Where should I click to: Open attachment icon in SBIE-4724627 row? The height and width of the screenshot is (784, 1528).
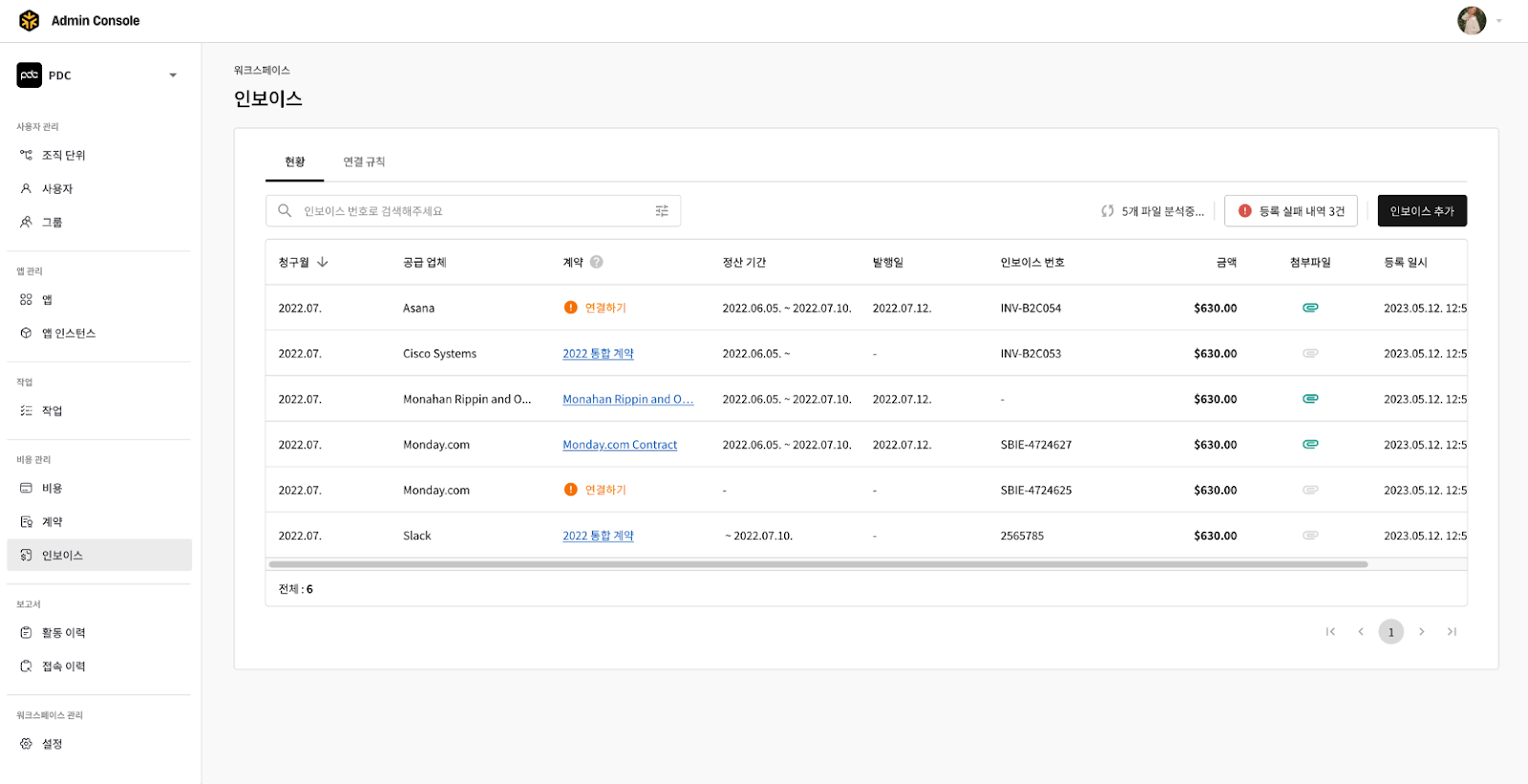1310,444
